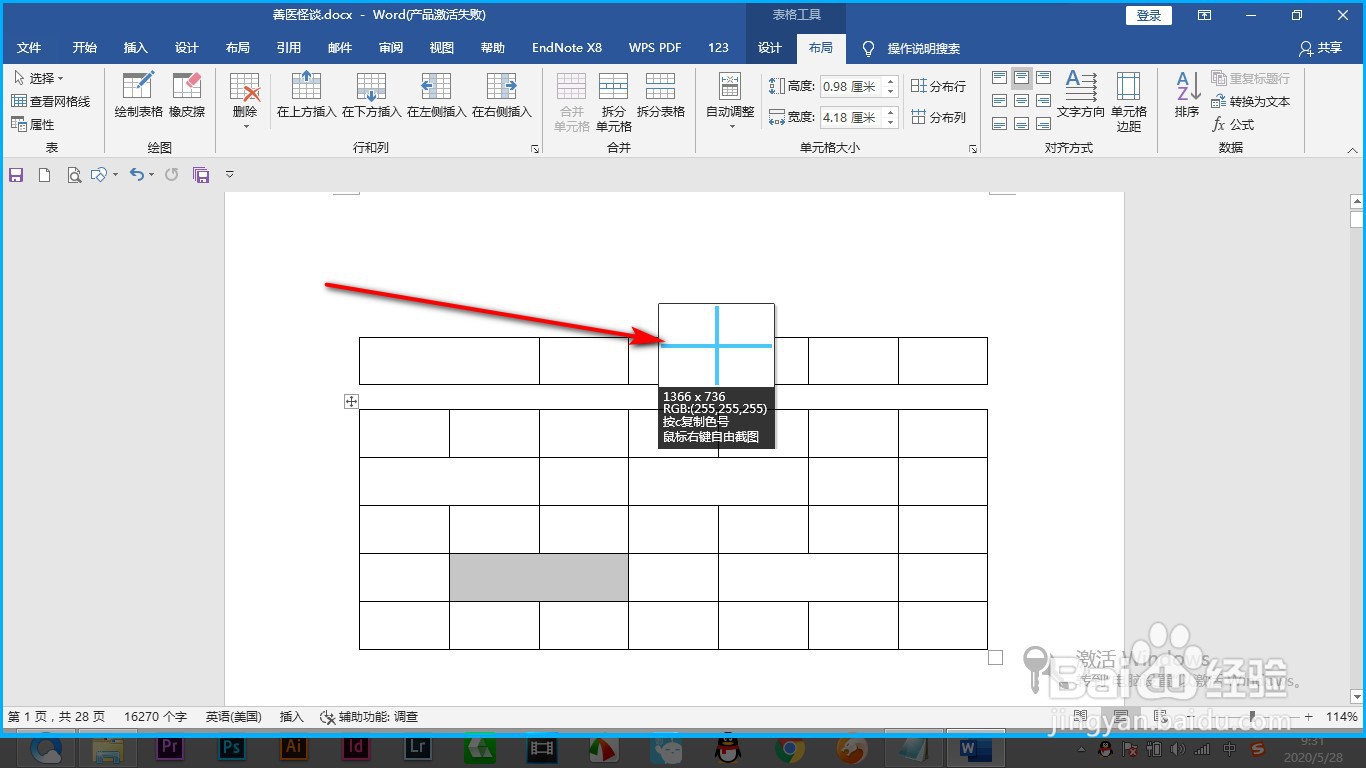
Task: Open the 单元格大小 dialog launcher
Action: click(x=971, y=147)
